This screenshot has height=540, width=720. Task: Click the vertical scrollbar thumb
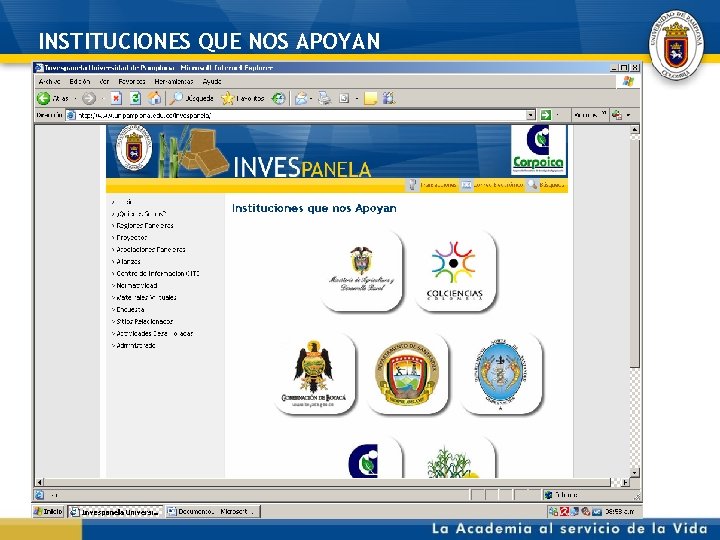[x=635, y=251]
